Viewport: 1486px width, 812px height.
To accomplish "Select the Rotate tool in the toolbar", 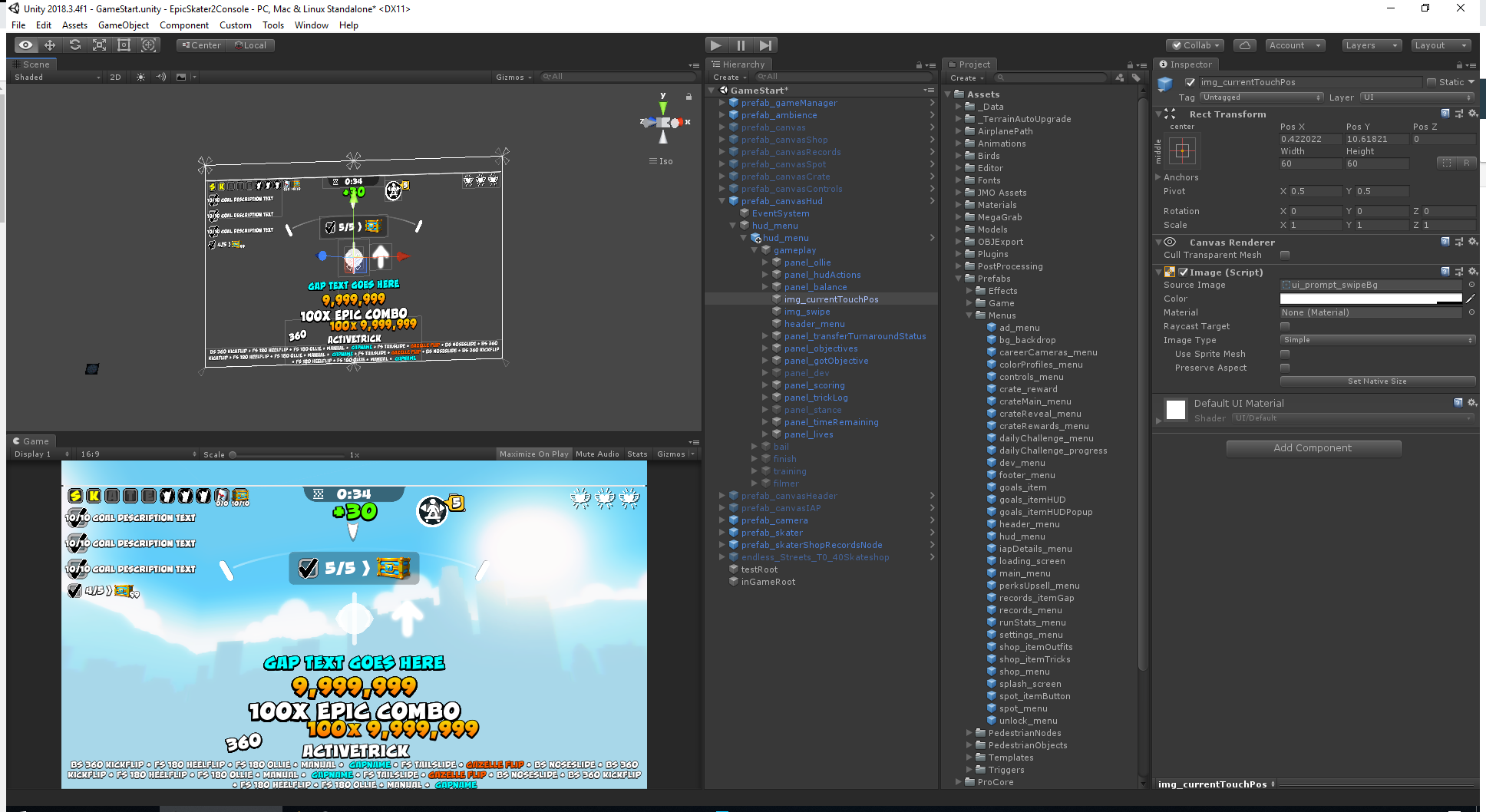I will (x=74, y=45).
